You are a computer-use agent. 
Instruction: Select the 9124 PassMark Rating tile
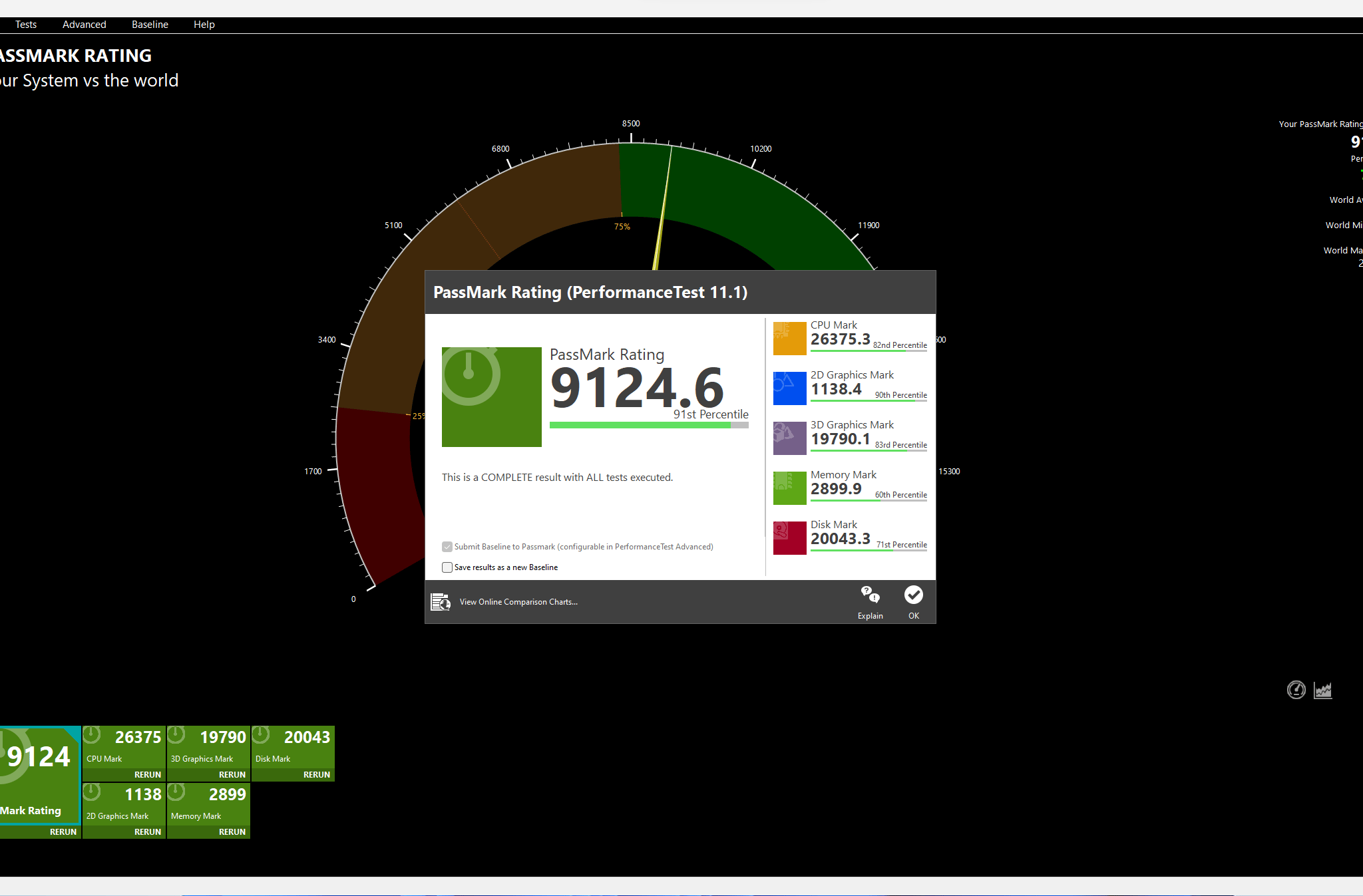(40, 776)
